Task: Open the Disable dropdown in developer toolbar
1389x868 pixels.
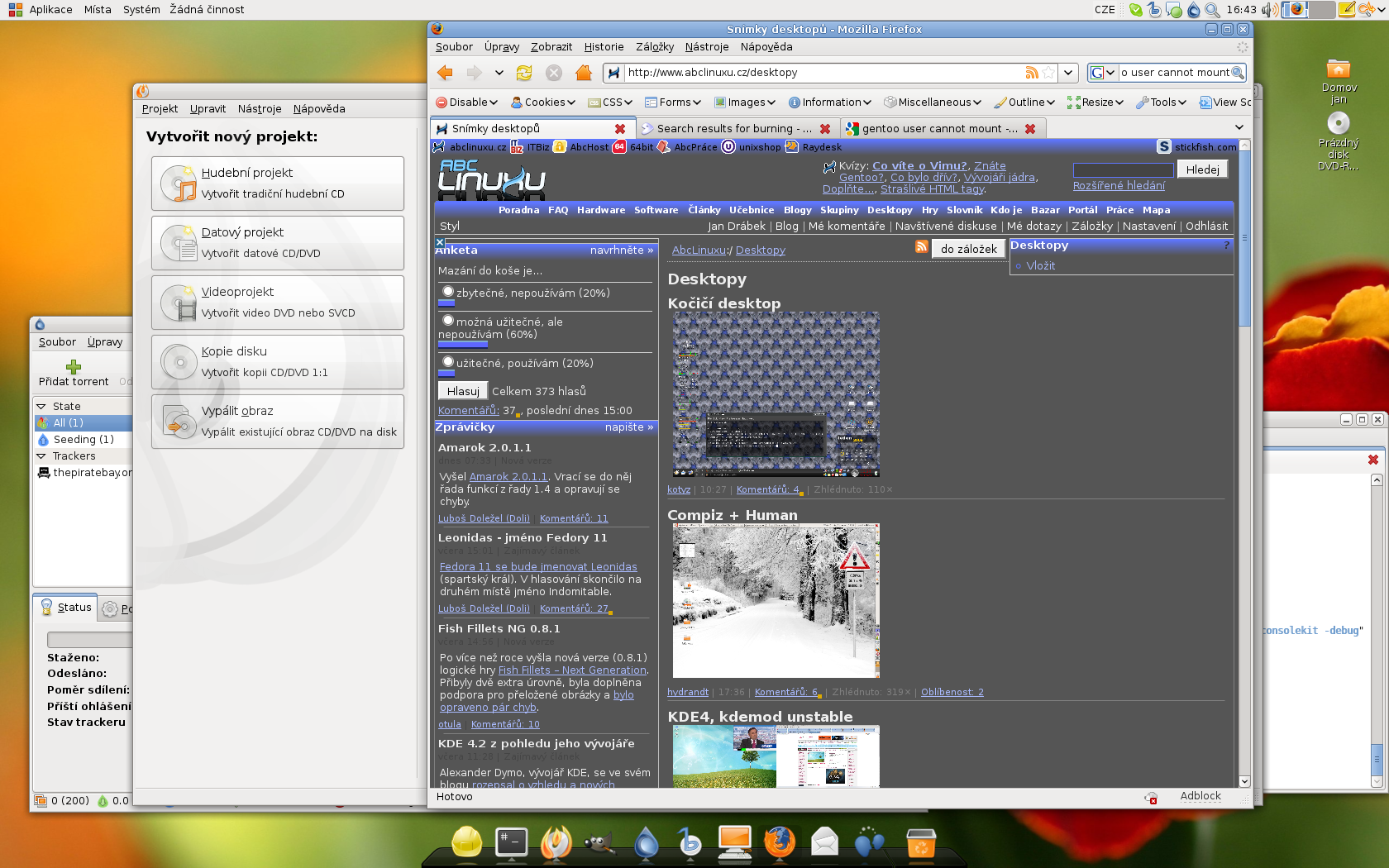Action: (x=466, y=103)
